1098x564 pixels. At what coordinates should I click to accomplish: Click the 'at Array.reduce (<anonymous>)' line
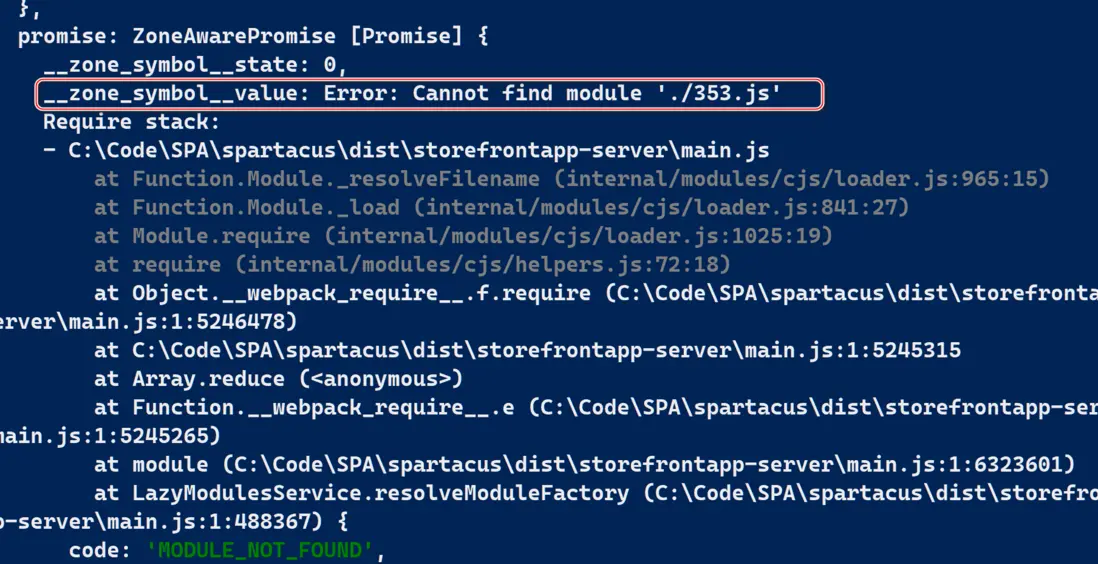(278, 379)
